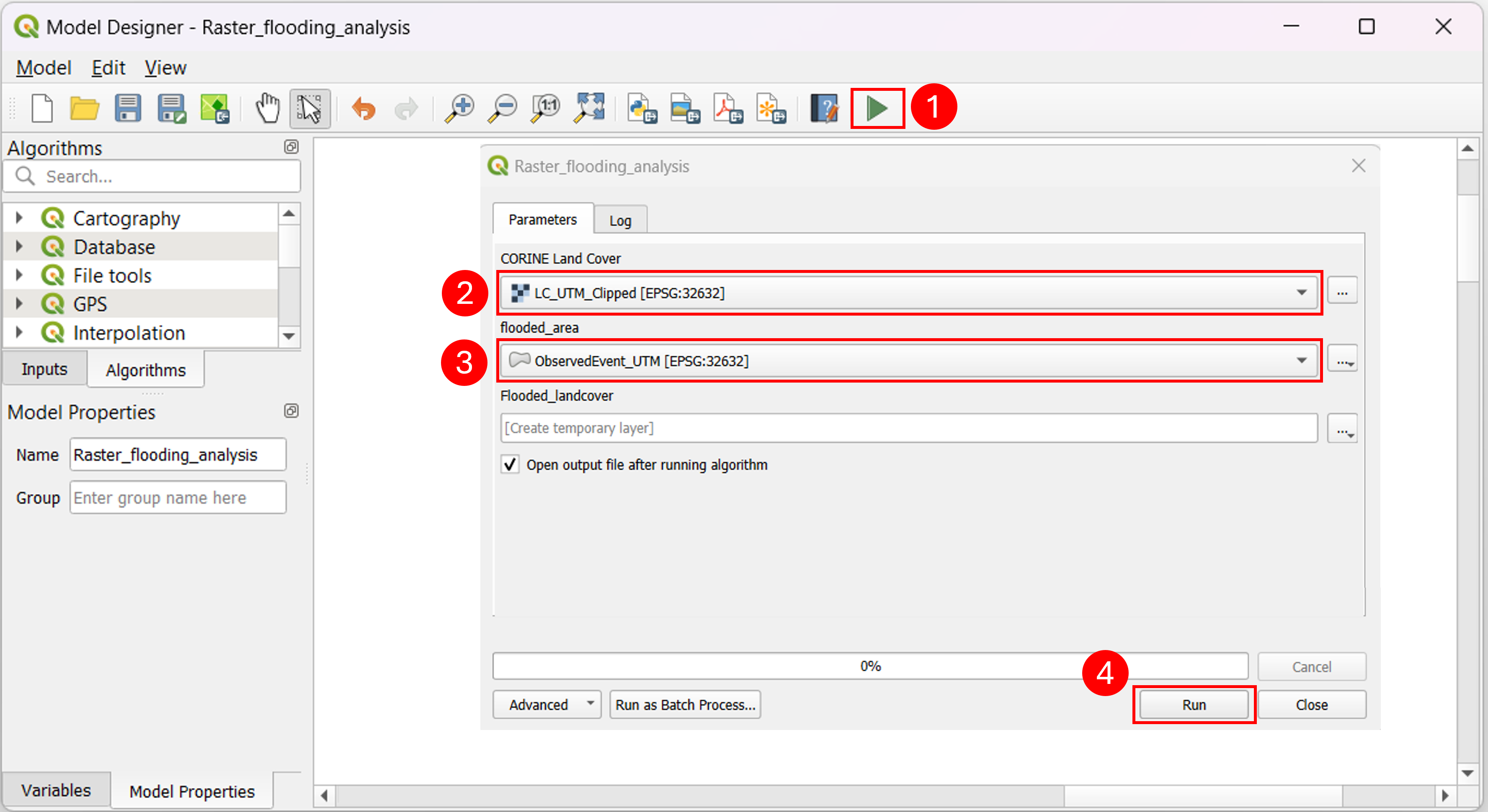The width and height of the screenshot is (1488, 812).
Task: Open an existing model via the folder icon
Action: click(84, 108)
